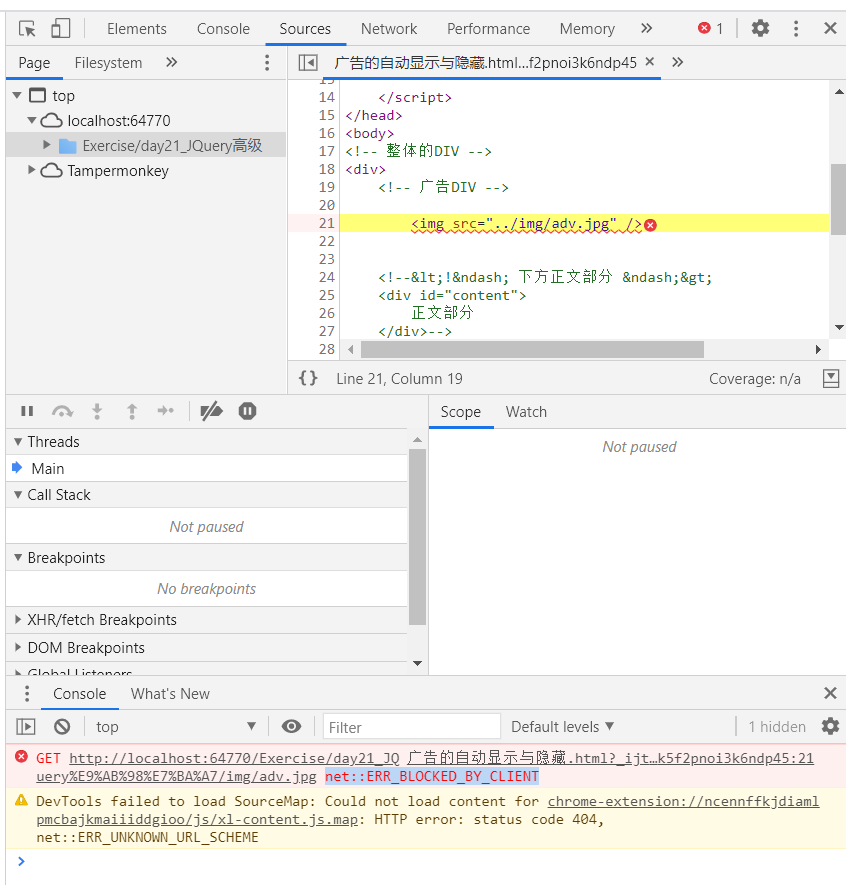Open the DevTools settings gear
846x885 pixels.
click(x=760, y=28)
